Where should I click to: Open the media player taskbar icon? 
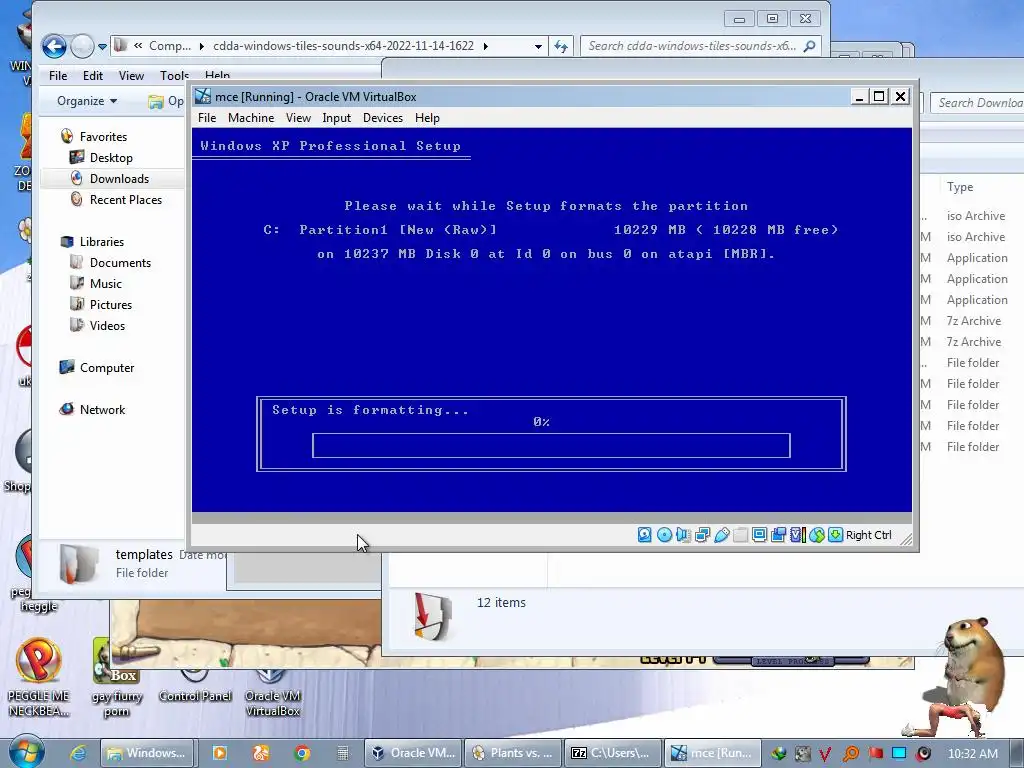(219, 753)
